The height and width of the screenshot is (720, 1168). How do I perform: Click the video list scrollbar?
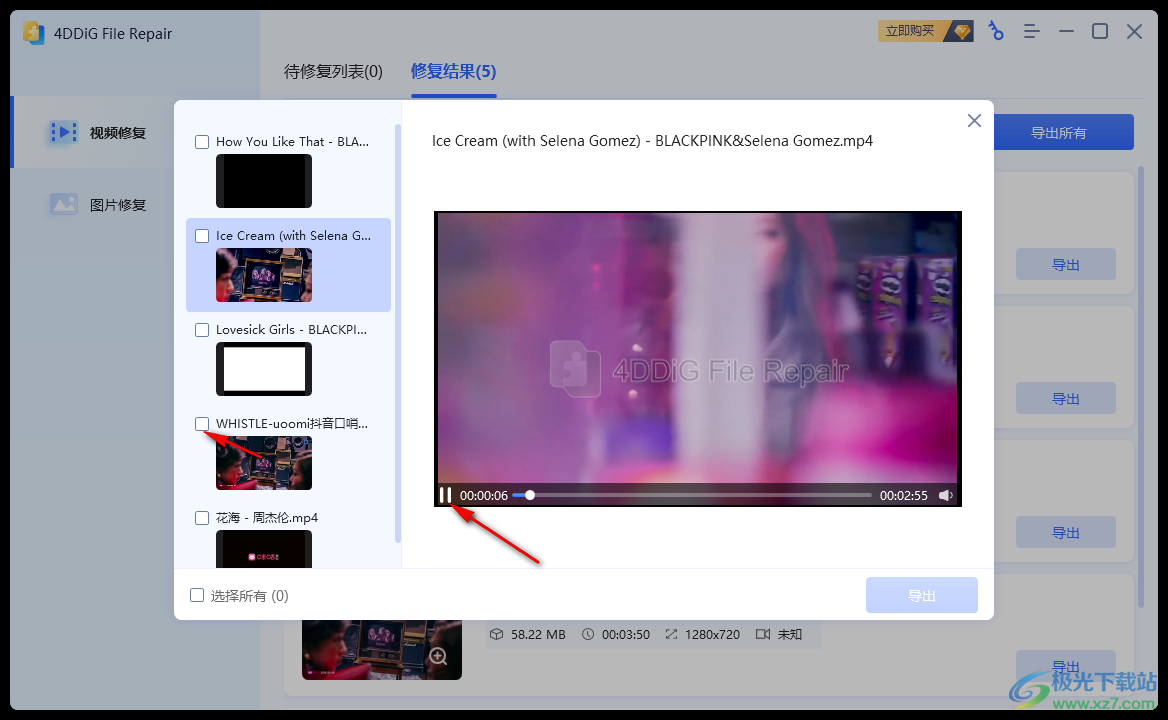pos(397,335)
